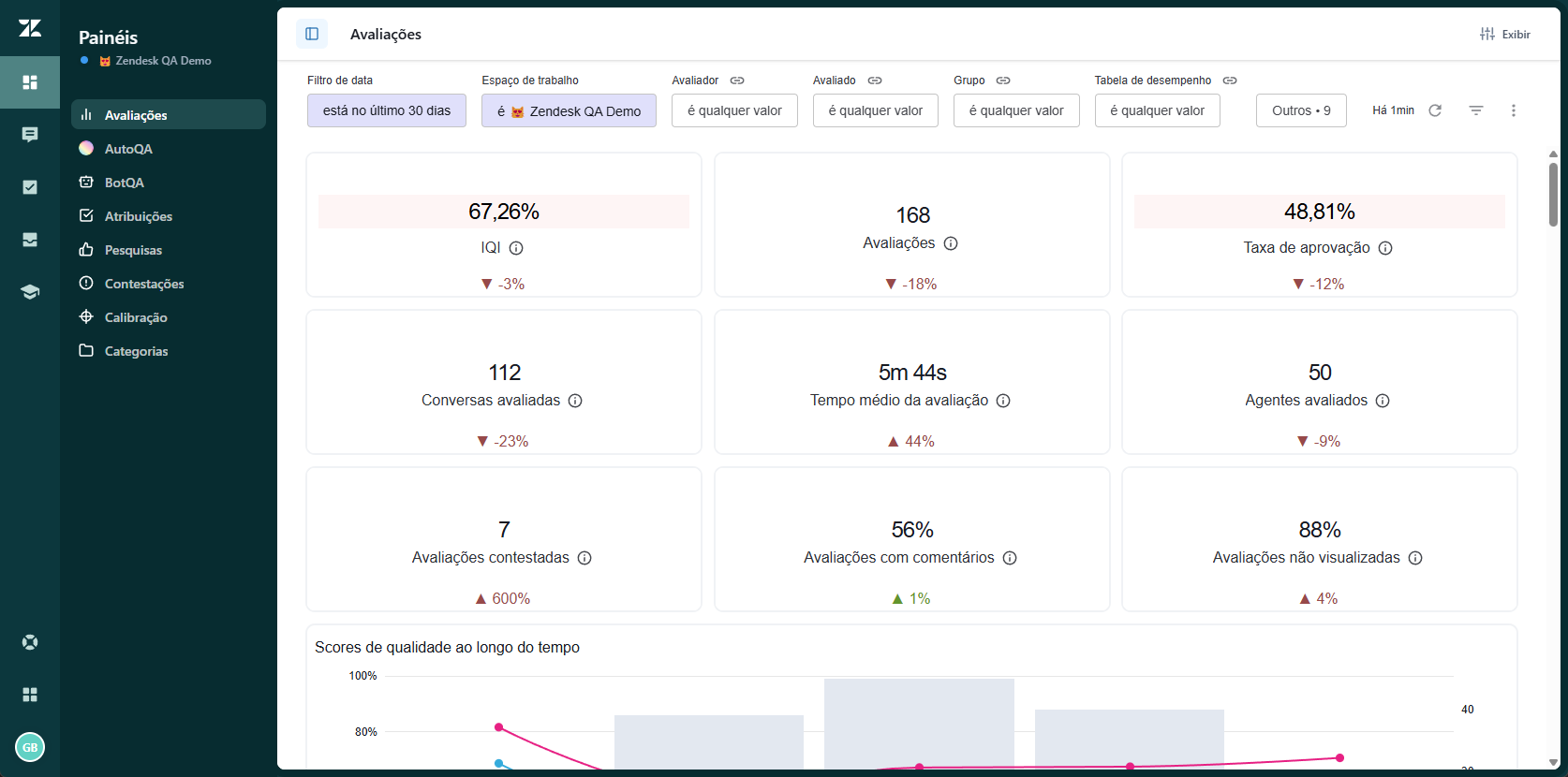Show info for Avaliações não visualizadas
1568x777 pixels.
click(x=1415, y=558)
